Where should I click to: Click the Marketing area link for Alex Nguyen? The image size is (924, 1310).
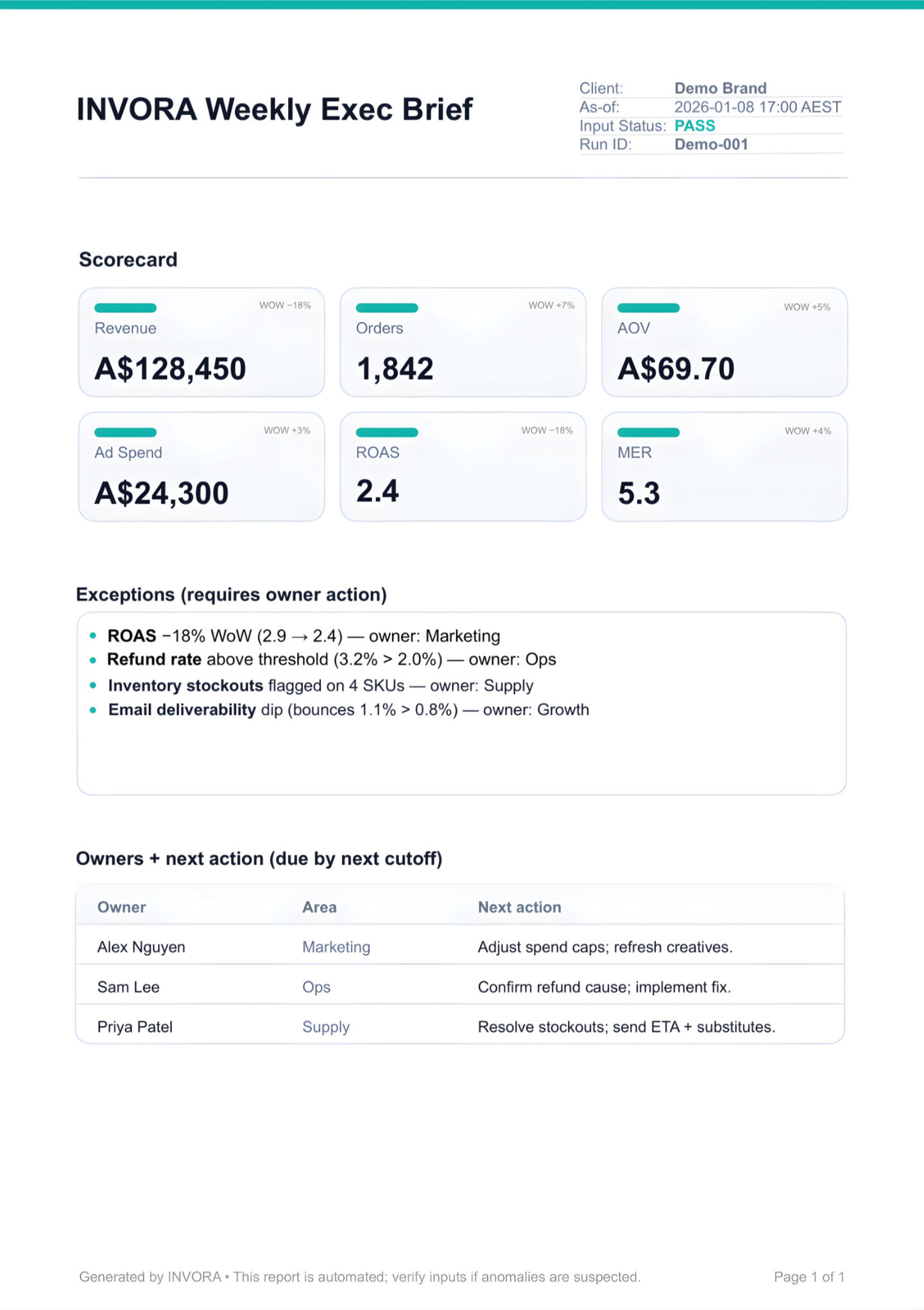coord(336,947)
